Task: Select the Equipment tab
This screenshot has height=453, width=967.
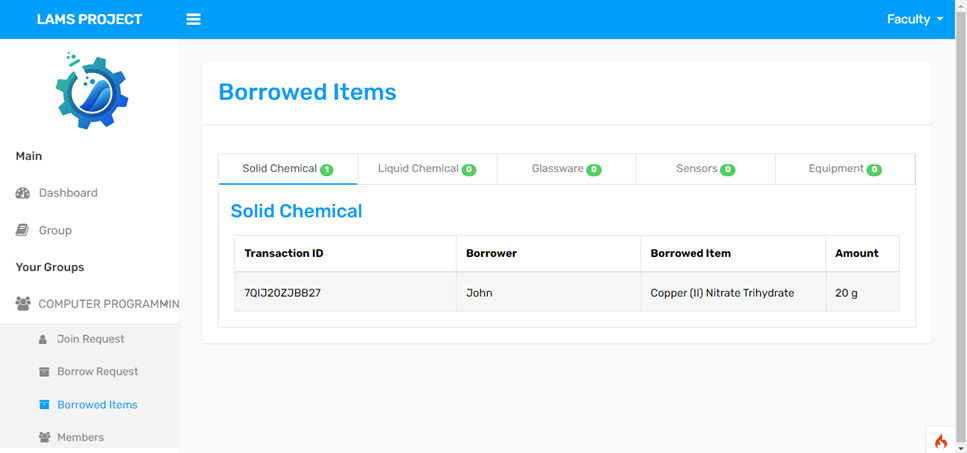Action: (845, 169)
